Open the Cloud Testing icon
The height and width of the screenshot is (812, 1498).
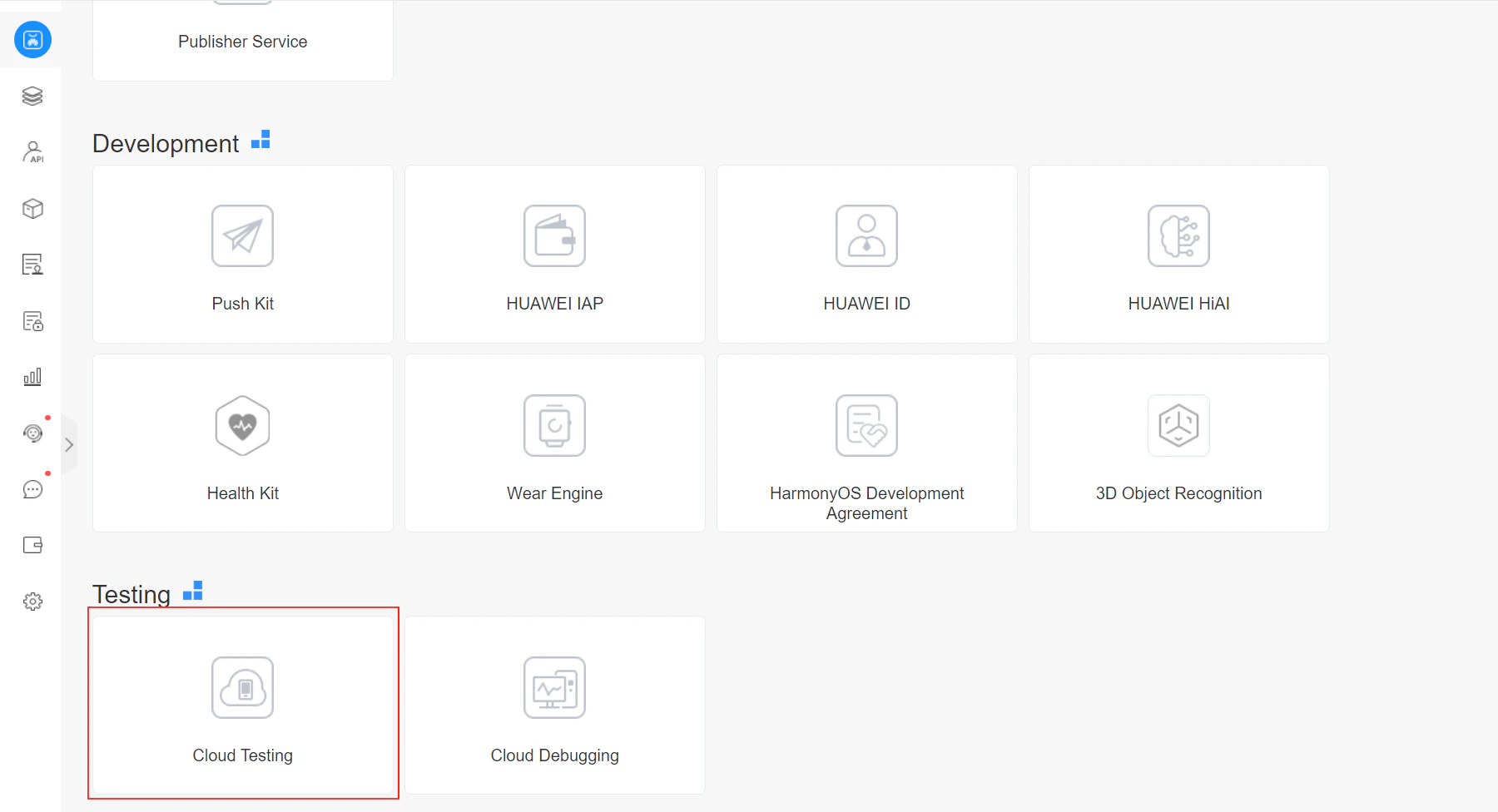click(x=242, y=687)
